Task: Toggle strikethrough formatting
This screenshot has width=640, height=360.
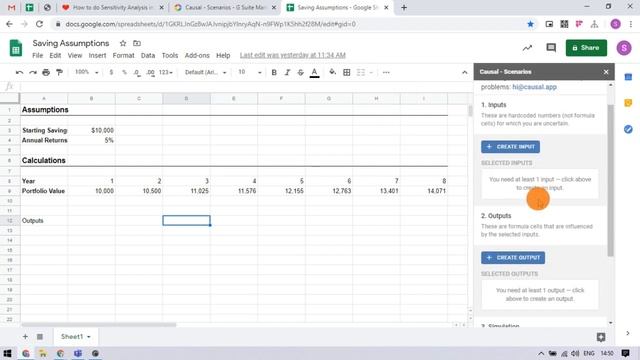Action: click(x=300, y=72)
